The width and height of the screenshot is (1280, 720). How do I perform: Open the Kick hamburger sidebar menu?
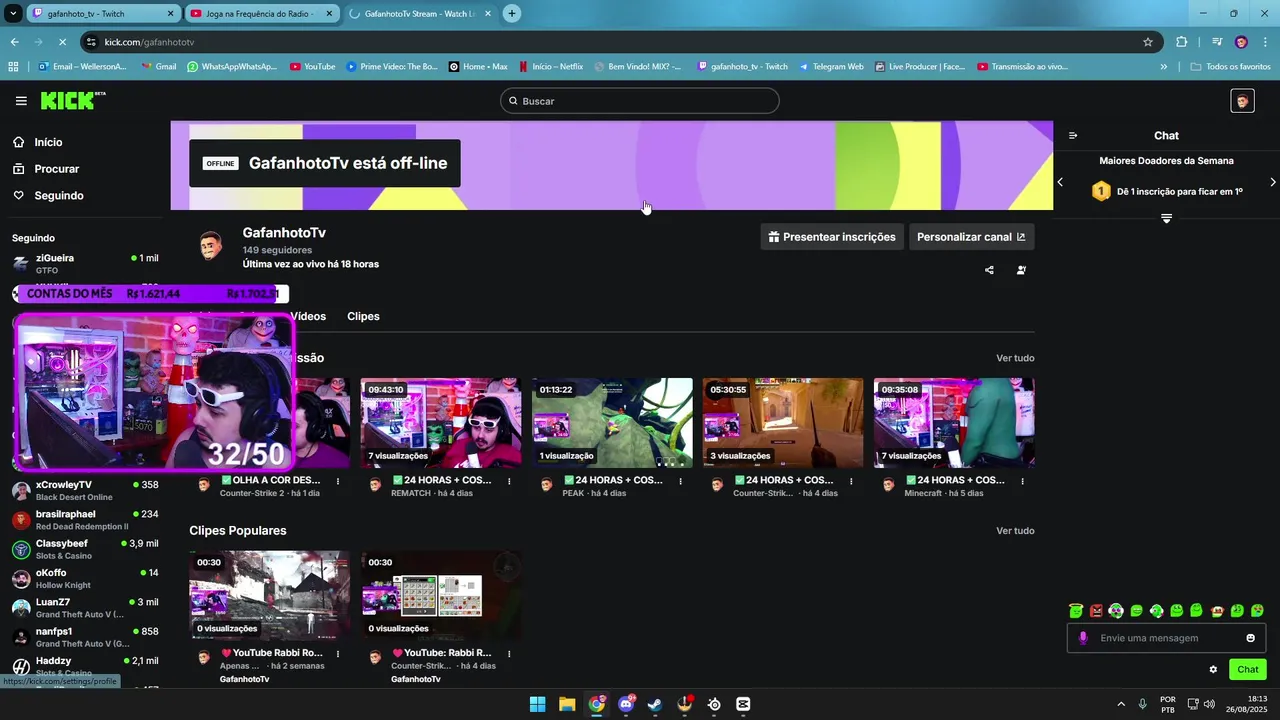21,101
